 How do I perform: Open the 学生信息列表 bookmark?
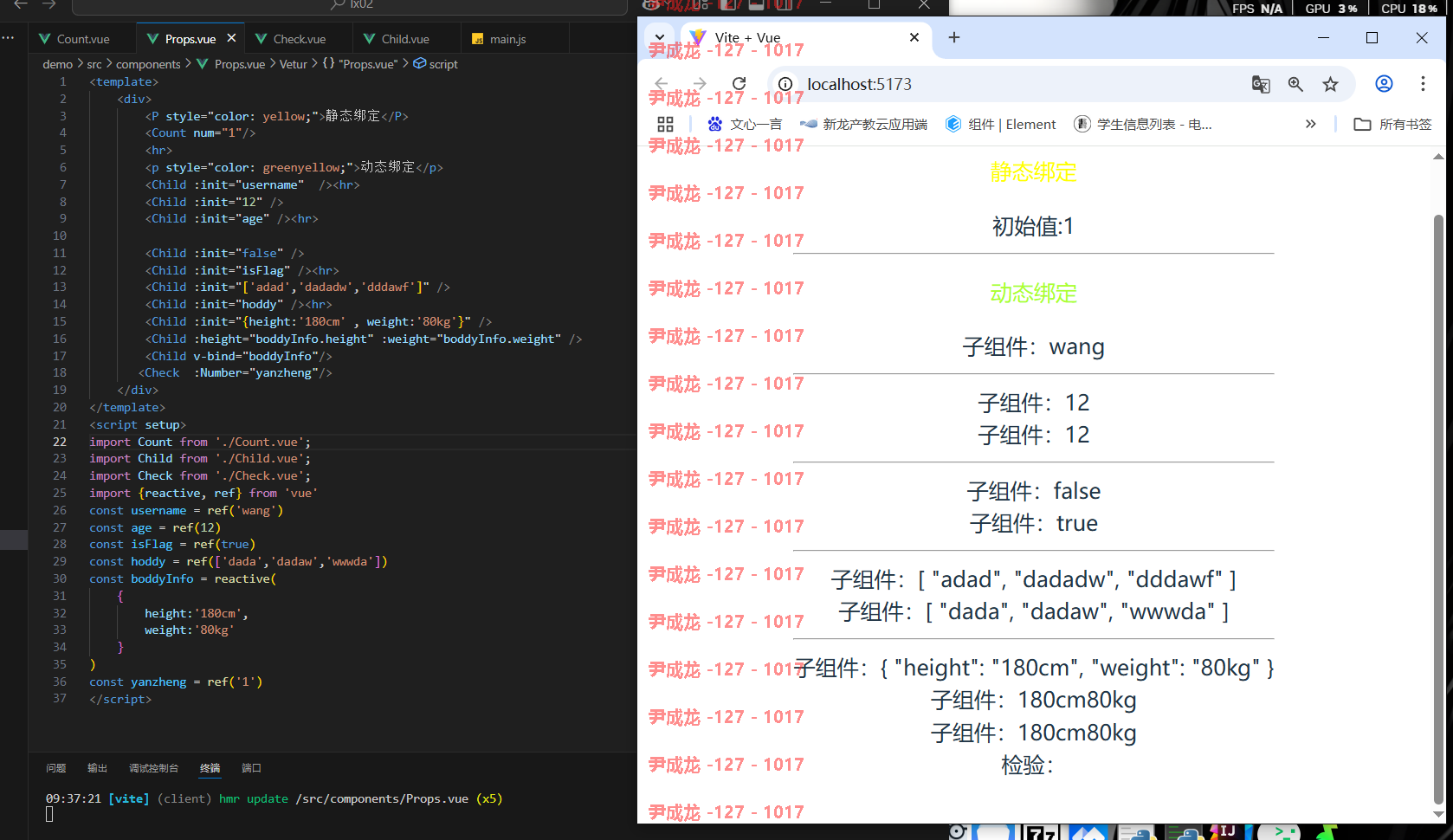coord(1143,124)
